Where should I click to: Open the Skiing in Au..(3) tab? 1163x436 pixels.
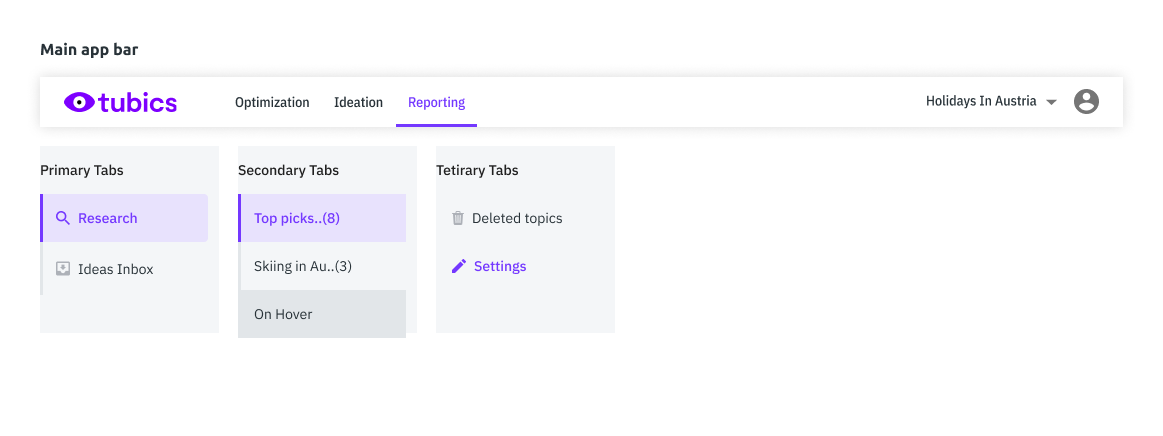[303, 266]
